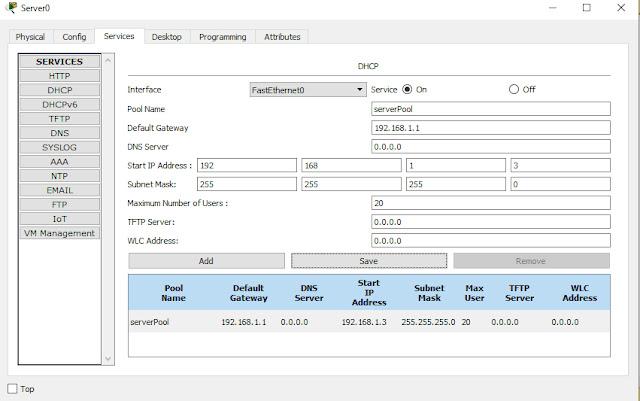This screenshot has width=640, height=401.
Task: Select the serverPool table row
Action: (369, 322)
